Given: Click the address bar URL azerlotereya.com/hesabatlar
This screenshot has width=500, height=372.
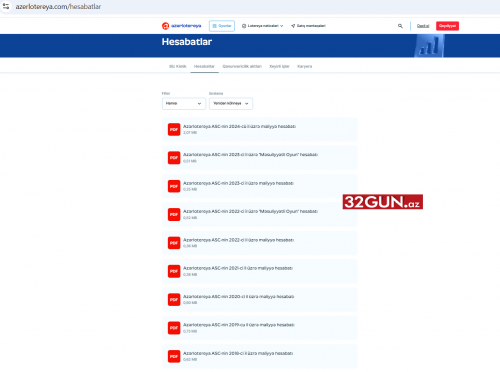Looking at the screenshot, I should (x=58, y=6).
